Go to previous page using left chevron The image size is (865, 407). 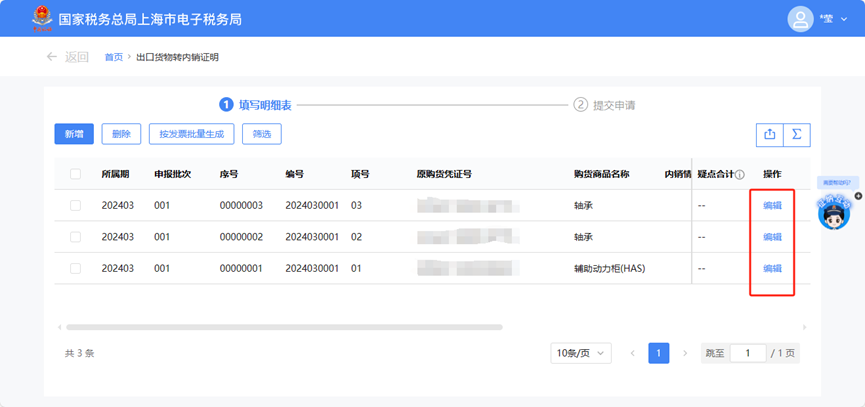point(632,353)
